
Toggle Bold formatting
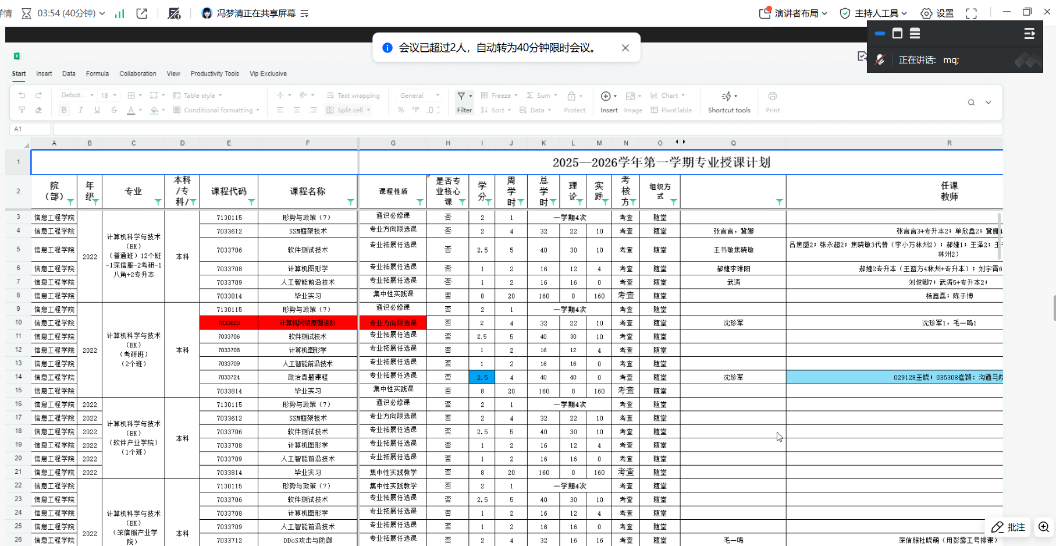click(x=62, y=110)
